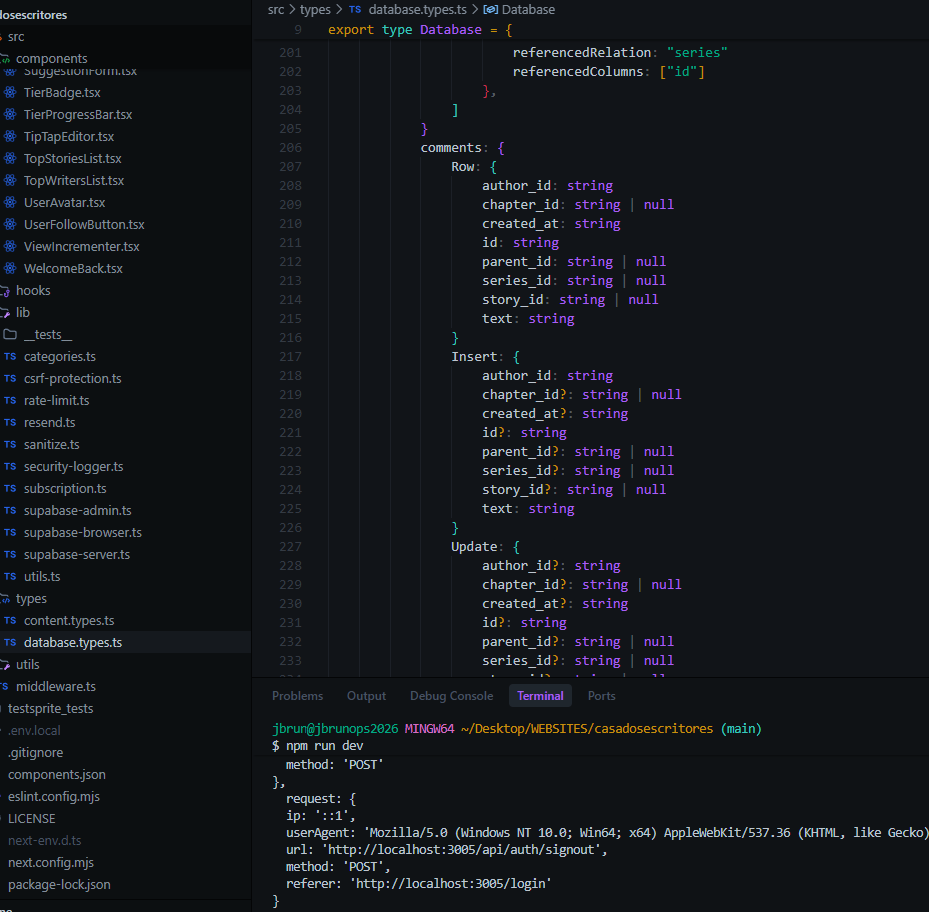Click the React icon beside UserAvatar.tsx
This screenshot has height=912, width=929.
[10, 203]
